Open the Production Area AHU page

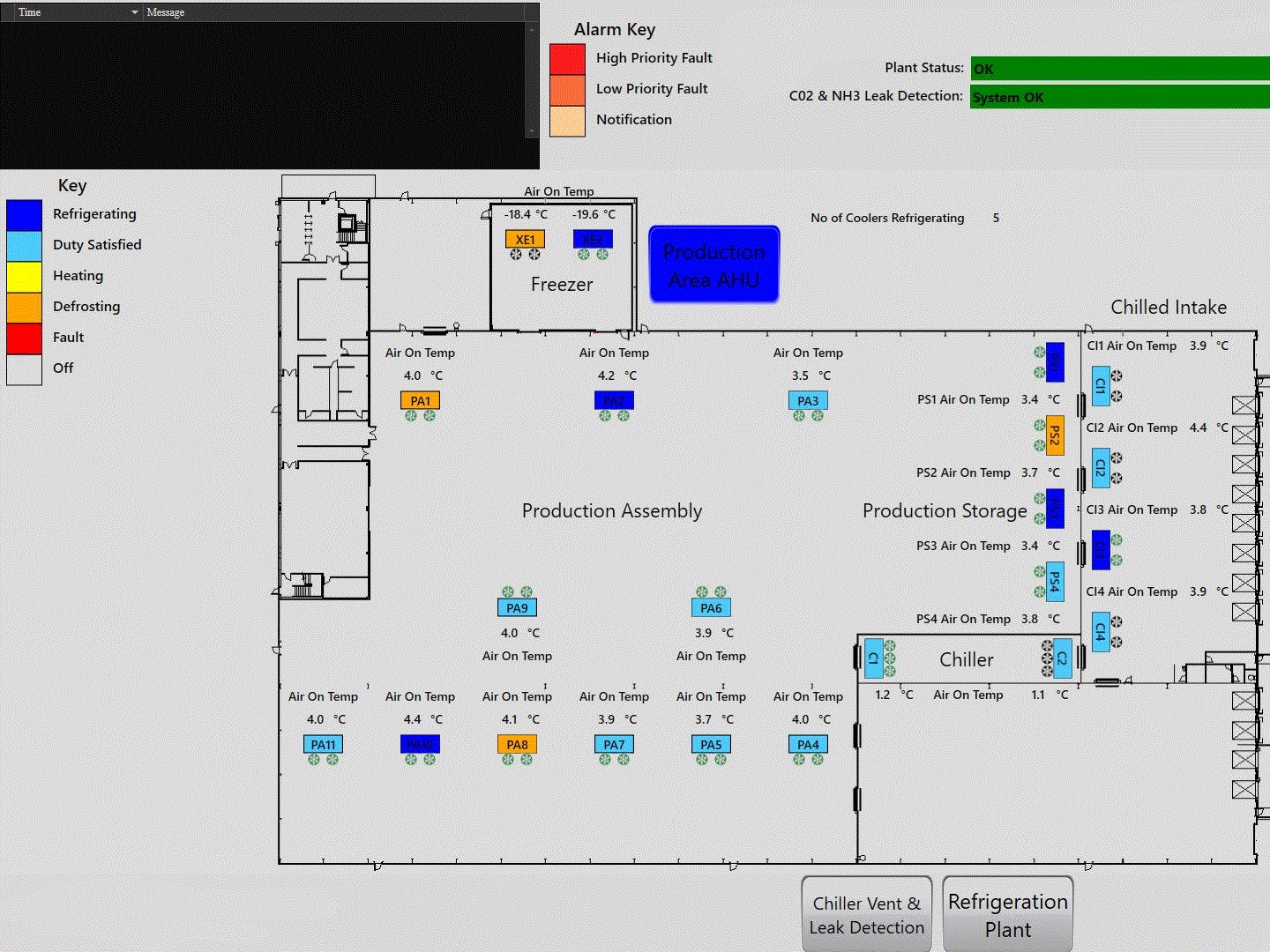point(714,265)
